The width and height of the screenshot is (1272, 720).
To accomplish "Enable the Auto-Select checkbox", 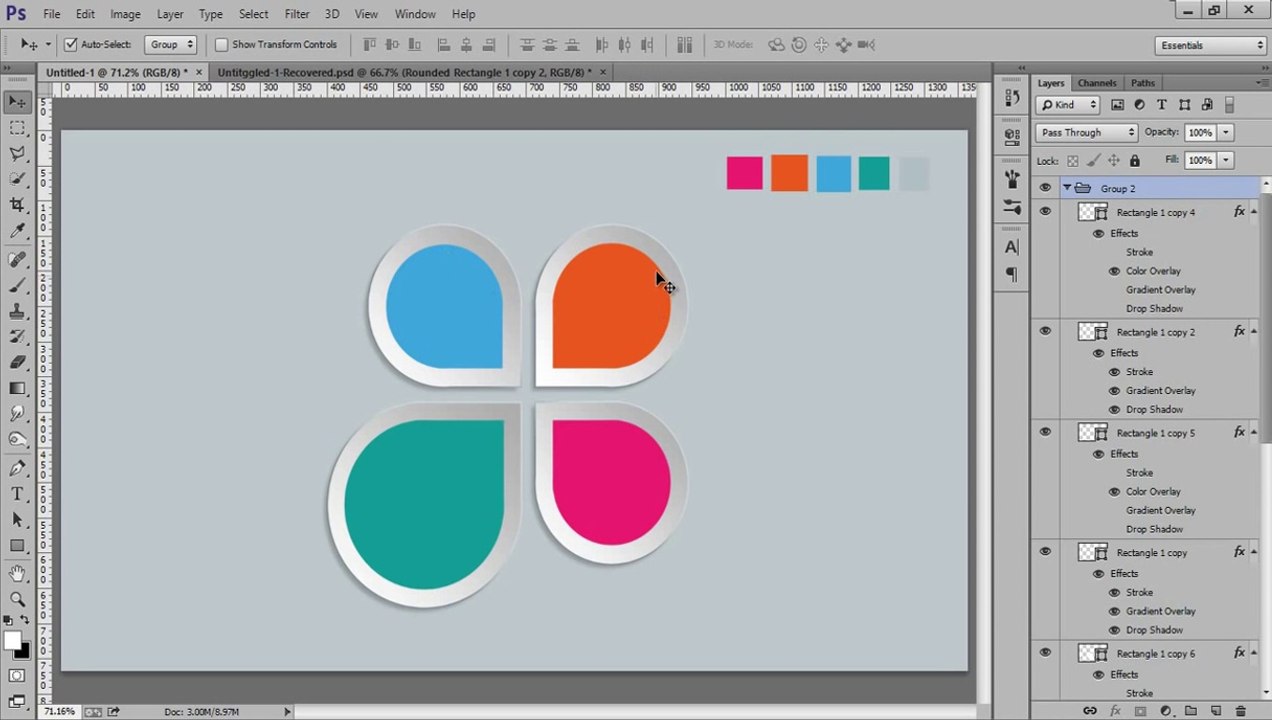I will 70,45.
